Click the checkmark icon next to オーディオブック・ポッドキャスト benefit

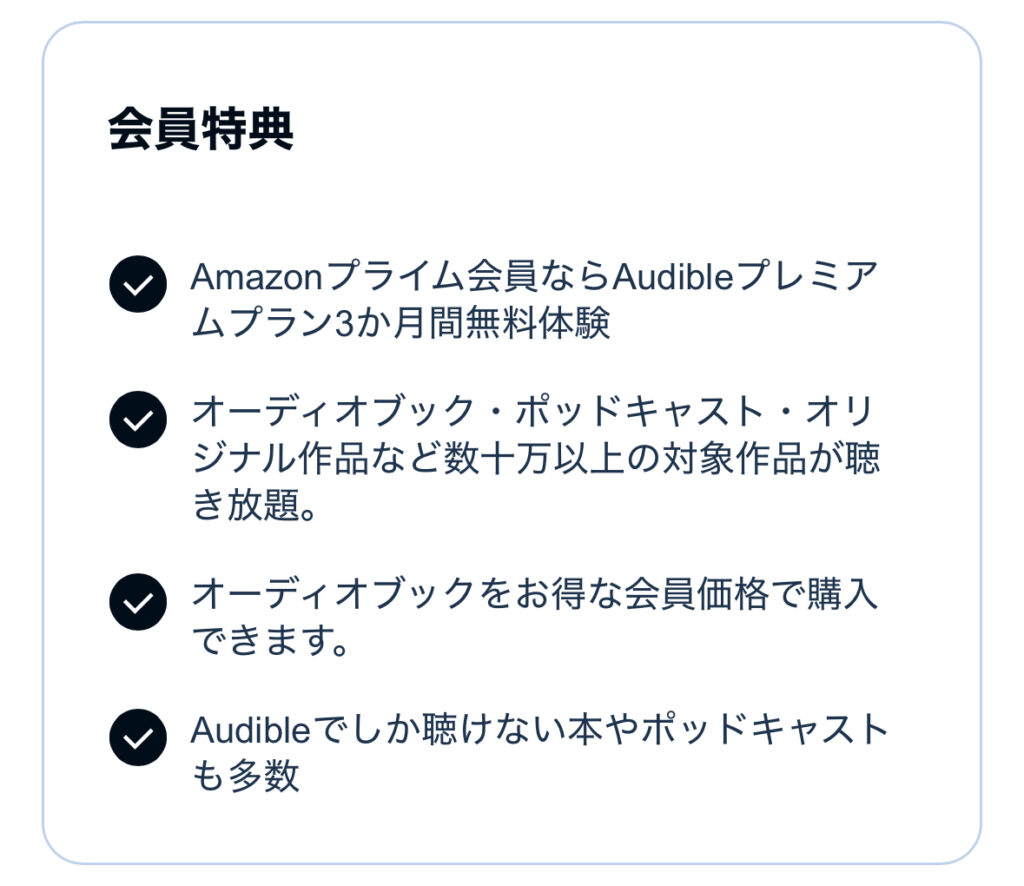tap(138, 420)
